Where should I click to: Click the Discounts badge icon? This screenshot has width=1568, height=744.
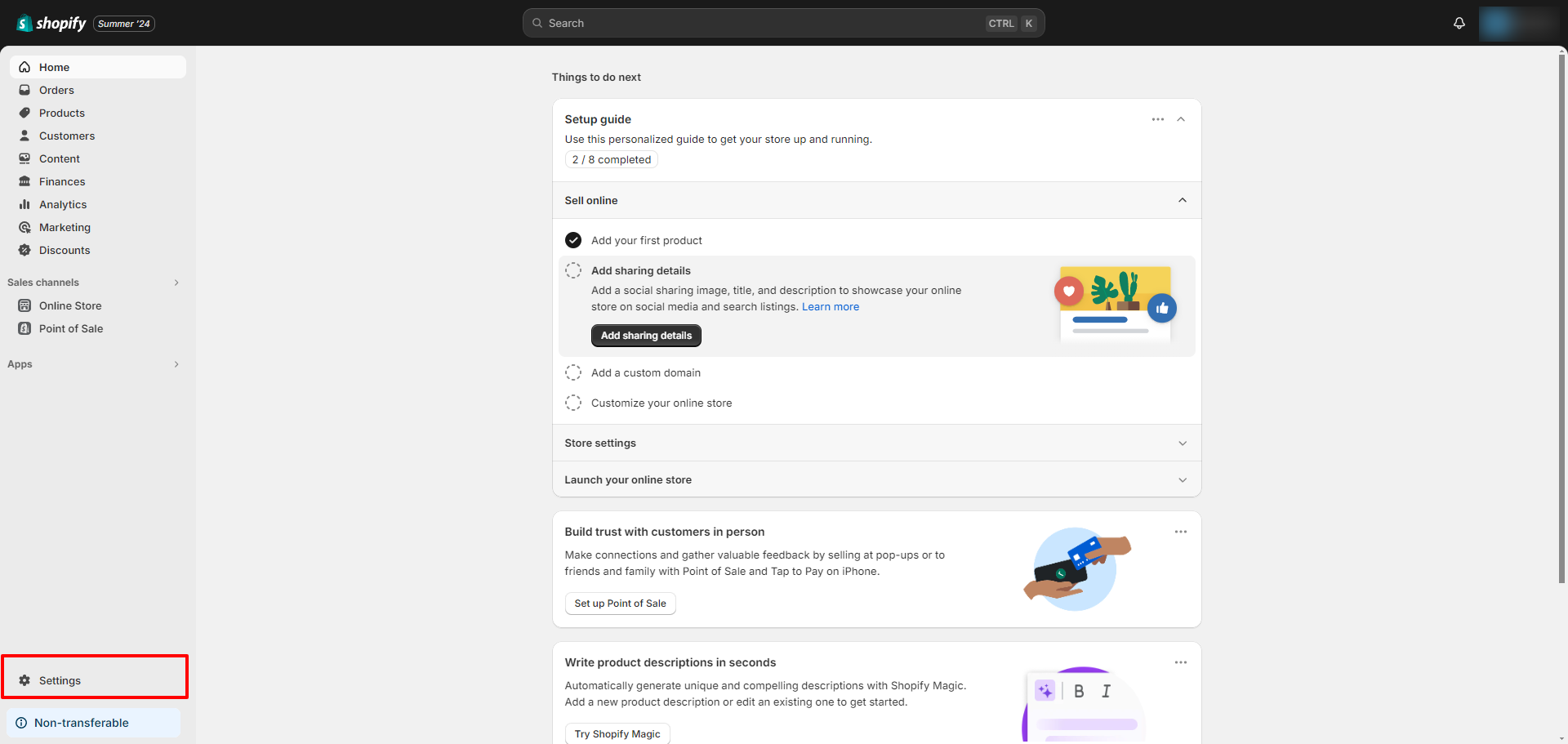coord(24,250)
